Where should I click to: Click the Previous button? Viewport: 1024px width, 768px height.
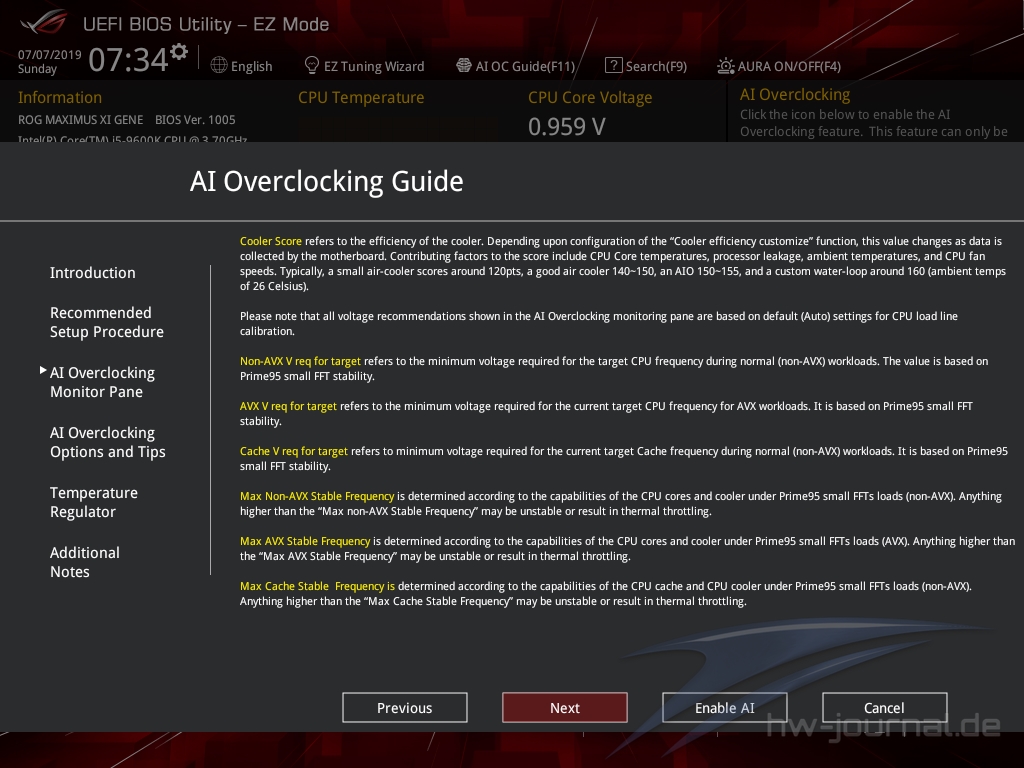(405, 708)
